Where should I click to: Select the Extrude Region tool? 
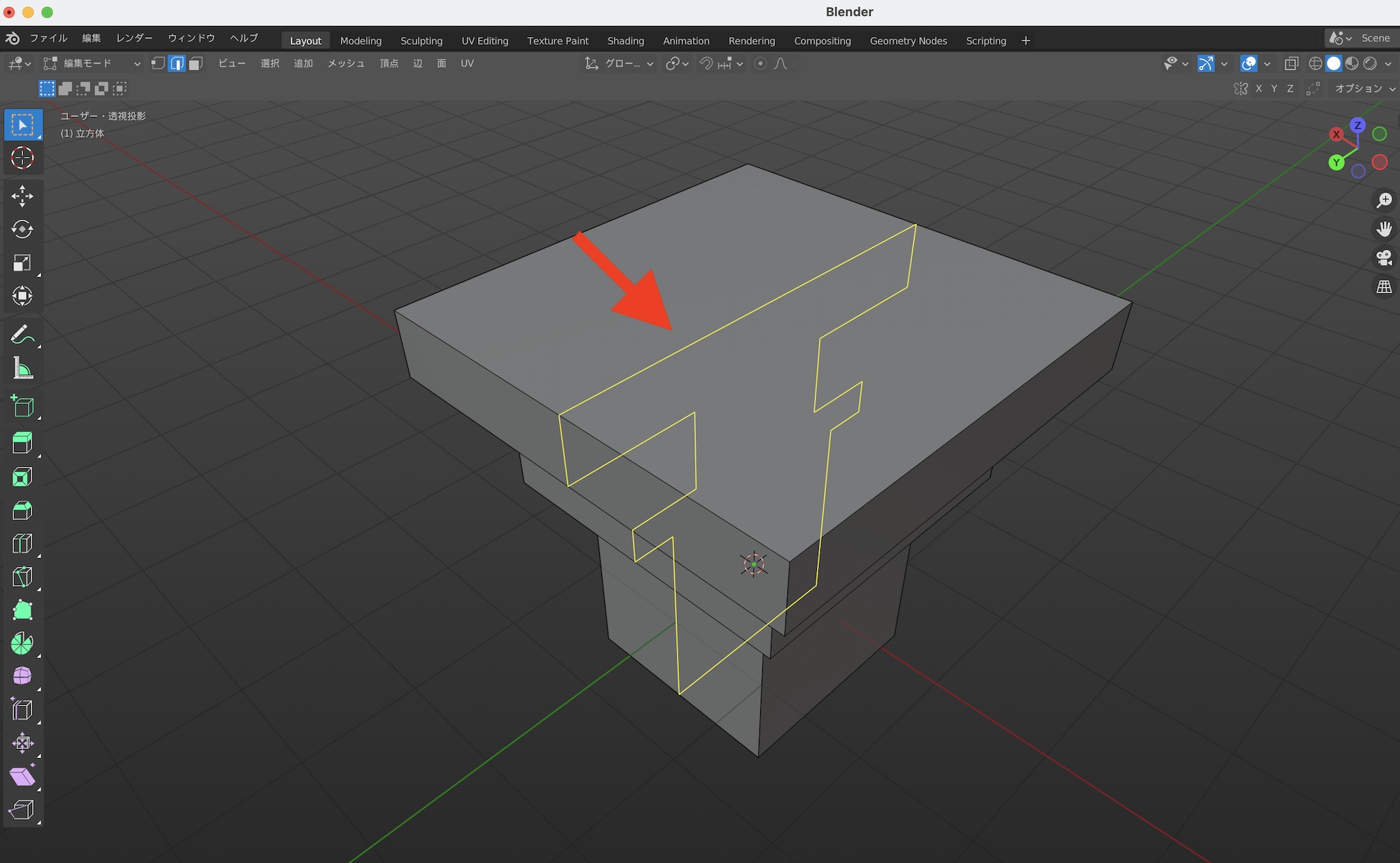click(22, 444)
